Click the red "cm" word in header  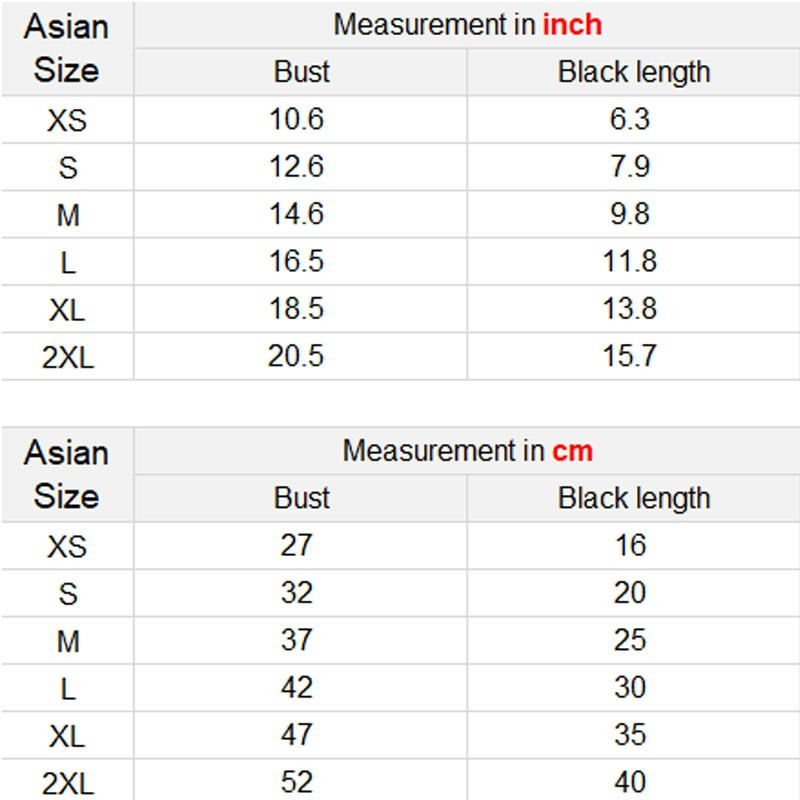click(572, 451)
